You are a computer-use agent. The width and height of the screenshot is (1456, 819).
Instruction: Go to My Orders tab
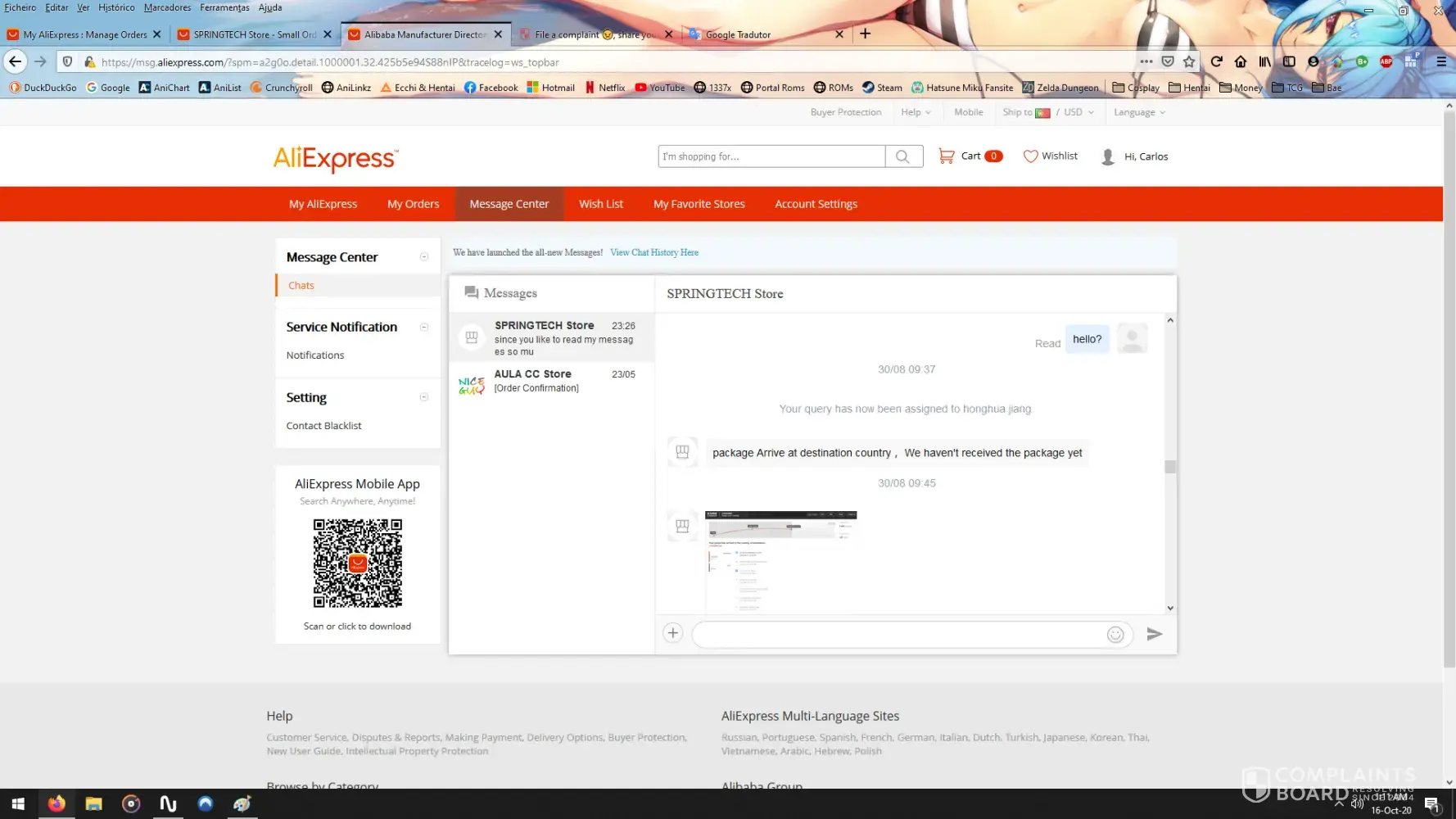[x=413, y=204]
